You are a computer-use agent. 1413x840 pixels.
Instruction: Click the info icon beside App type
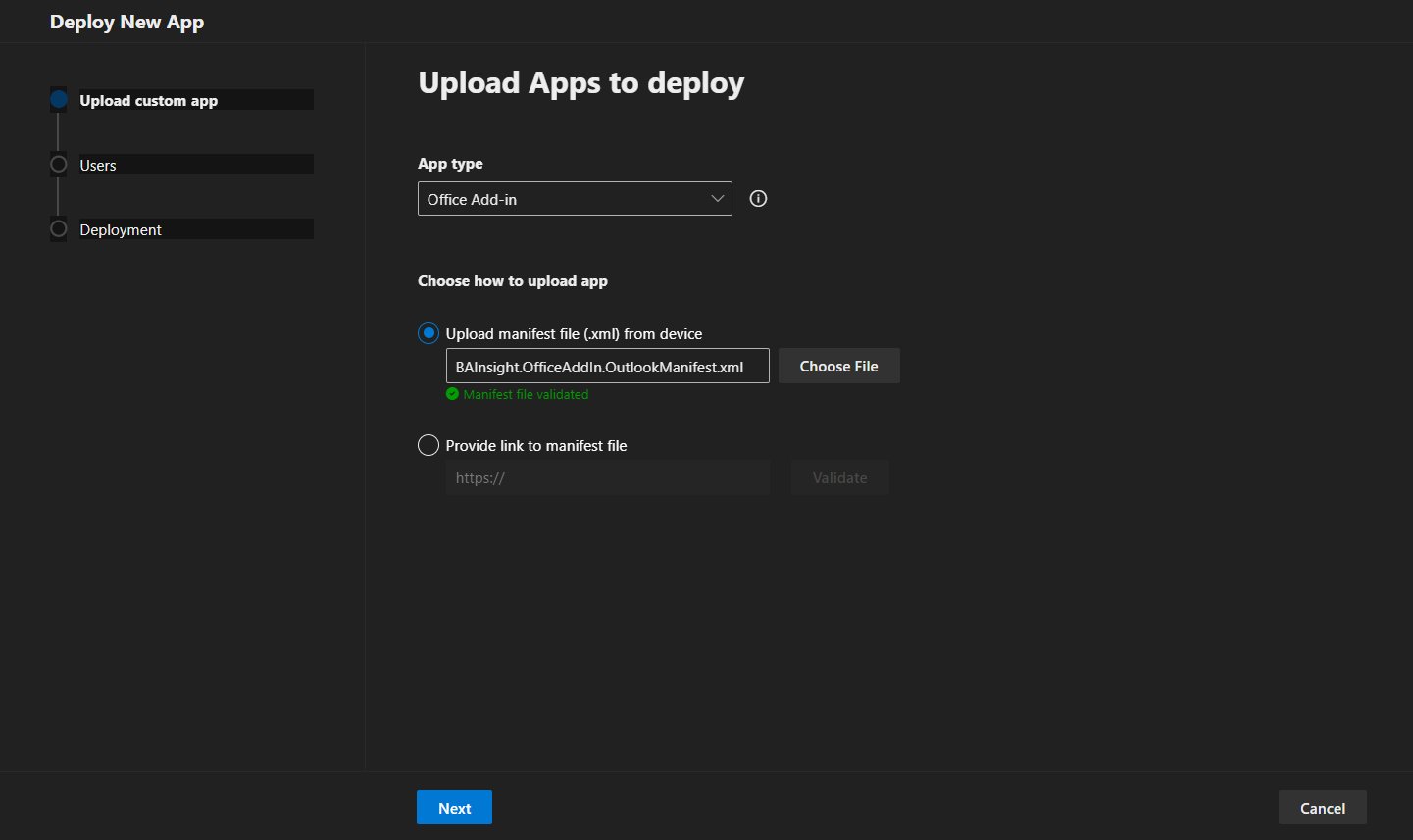pyautogui.click(x=758, y=199)
